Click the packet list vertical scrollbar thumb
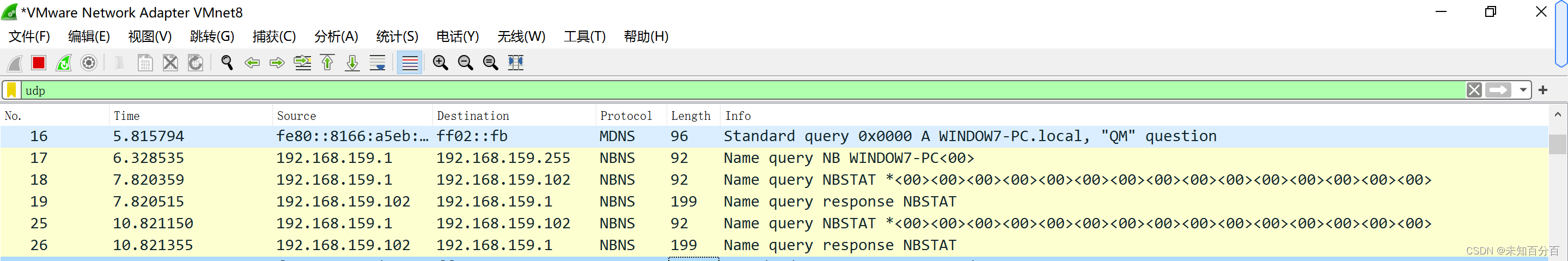 [x=1558, y=145]
